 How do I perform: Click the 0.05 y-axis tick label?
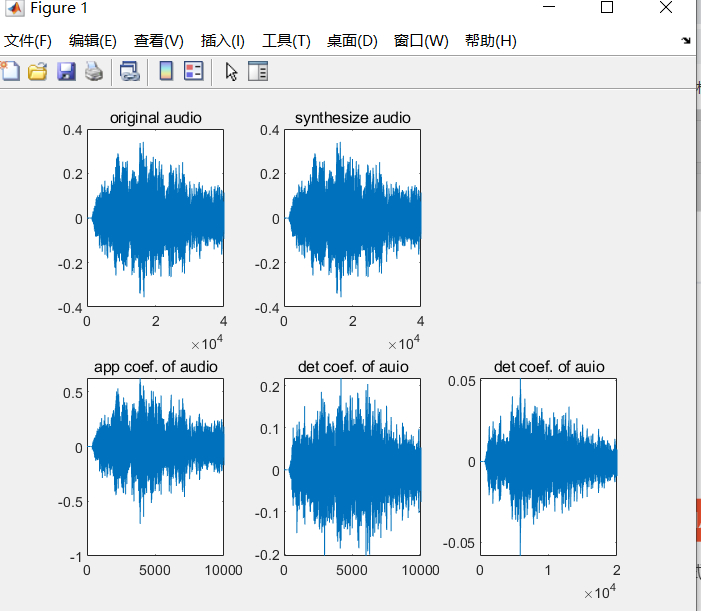tap(462, 381)
